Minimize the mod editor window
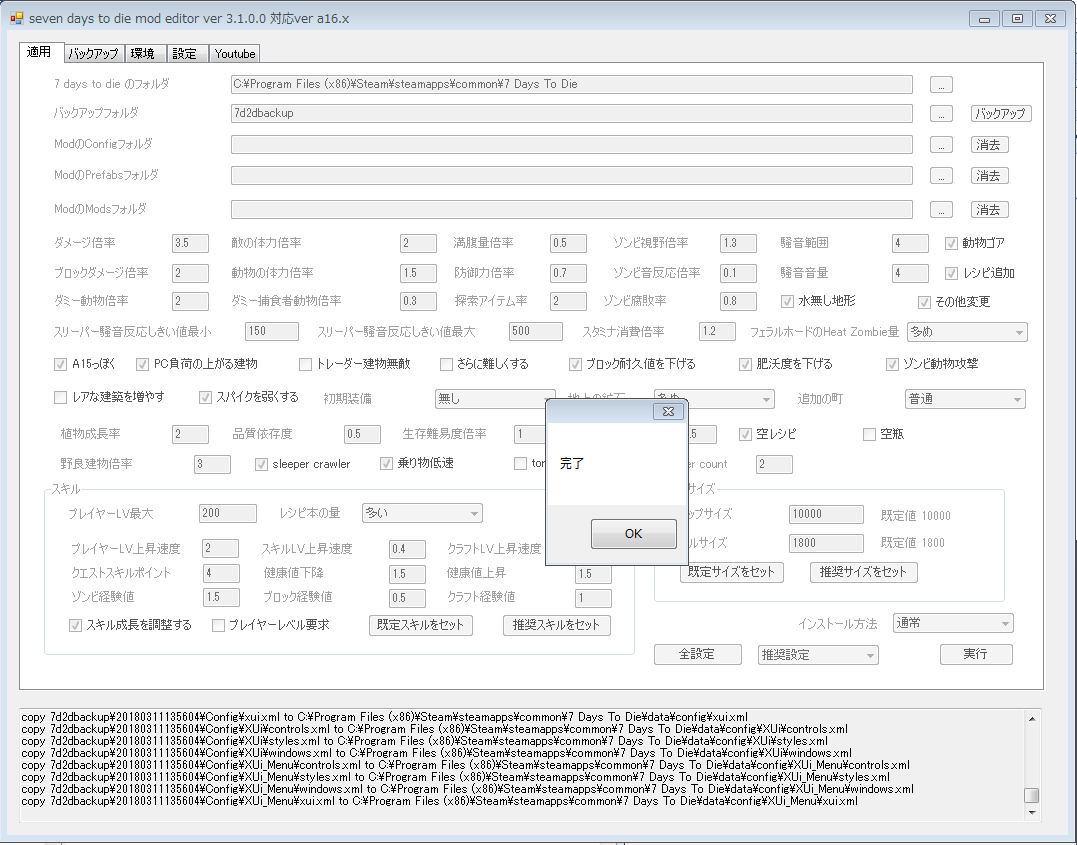 point(984,19)
